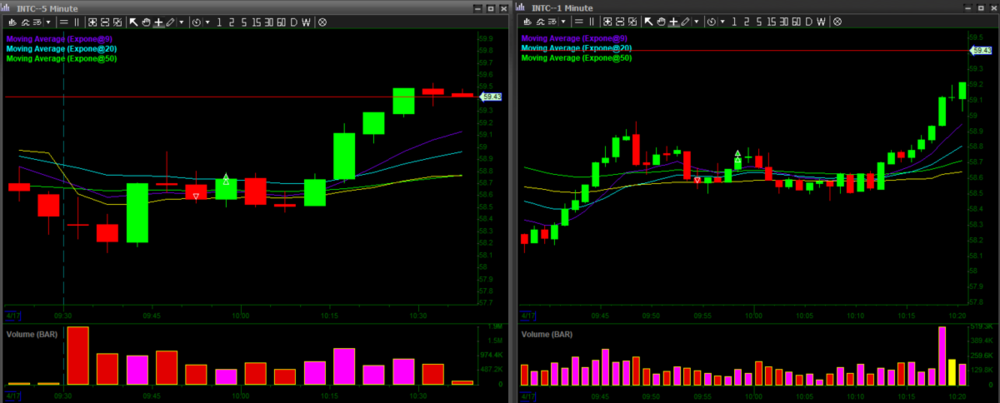1000x403 pixels.
Task: Expand drawing tools dropdown in 1 Minute toolbar
Action: click(x=696, y=21)
